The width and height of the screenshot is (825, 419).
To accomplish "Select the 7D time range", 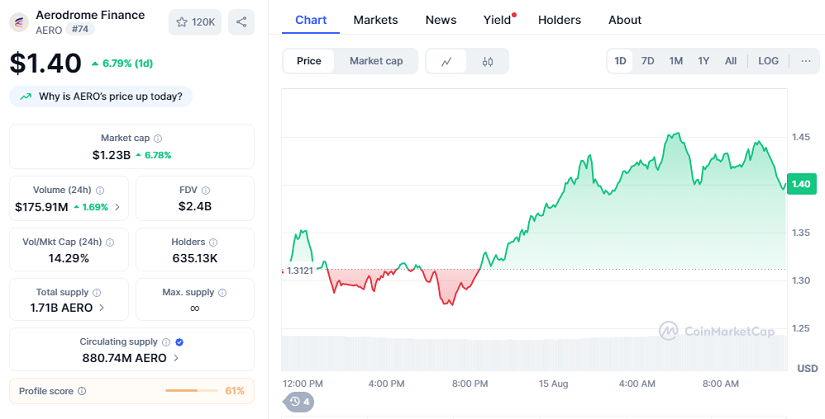I will pos(648,61).
